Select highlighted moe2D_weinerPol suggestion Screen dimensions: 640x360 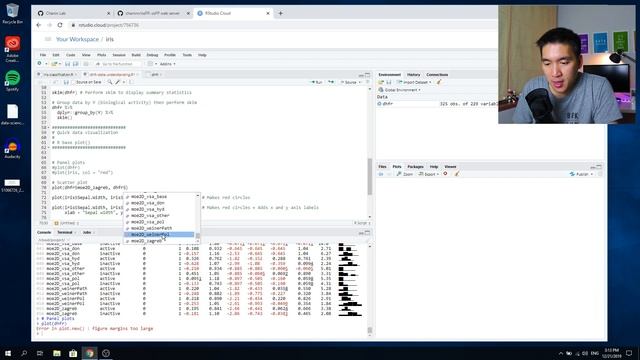click(x=159, y=235)
